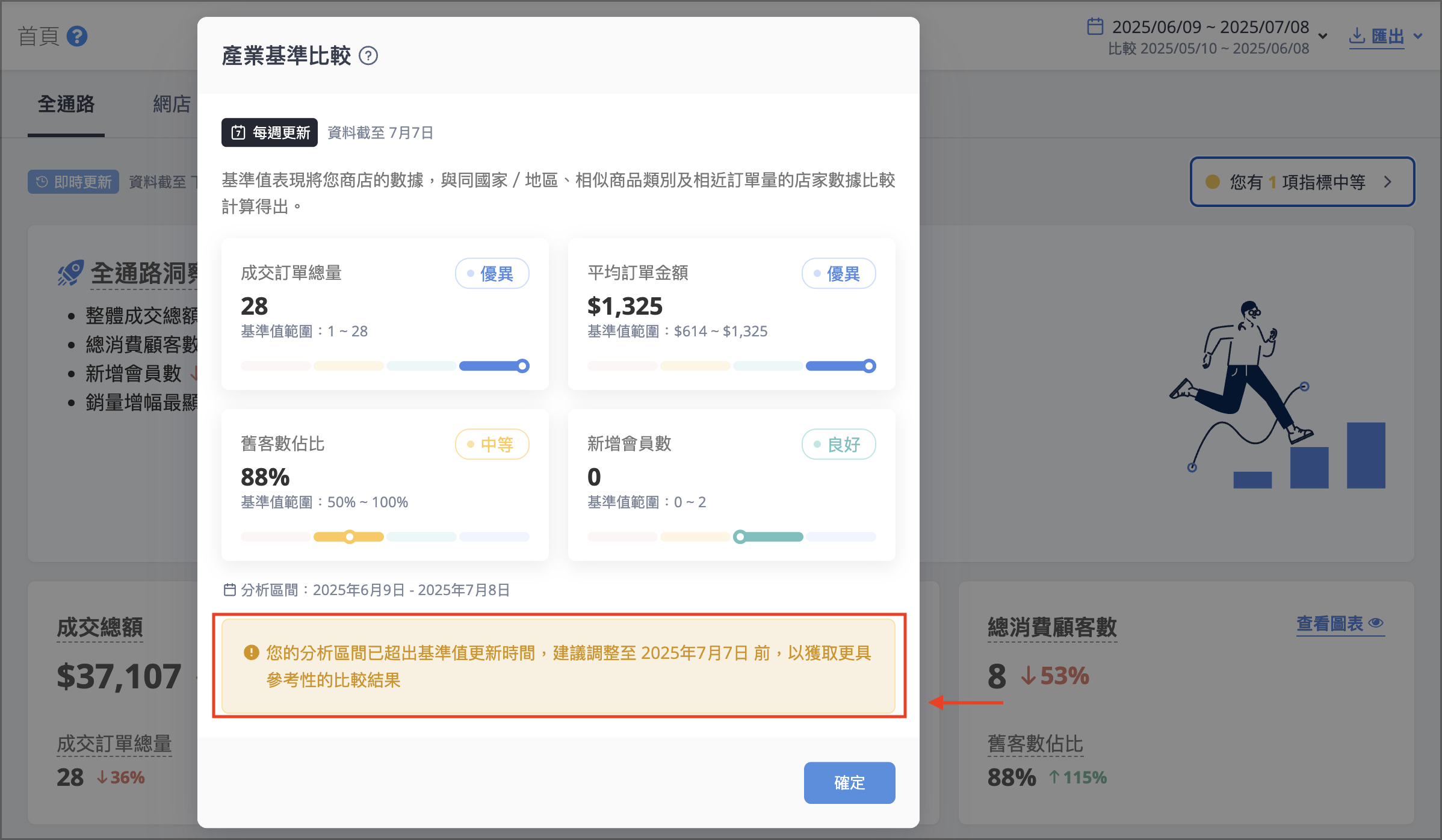1442x840 pixels.
Task: Expand 您有 1 項指標中等 notice chevron
Action: tap(1388, 182)
